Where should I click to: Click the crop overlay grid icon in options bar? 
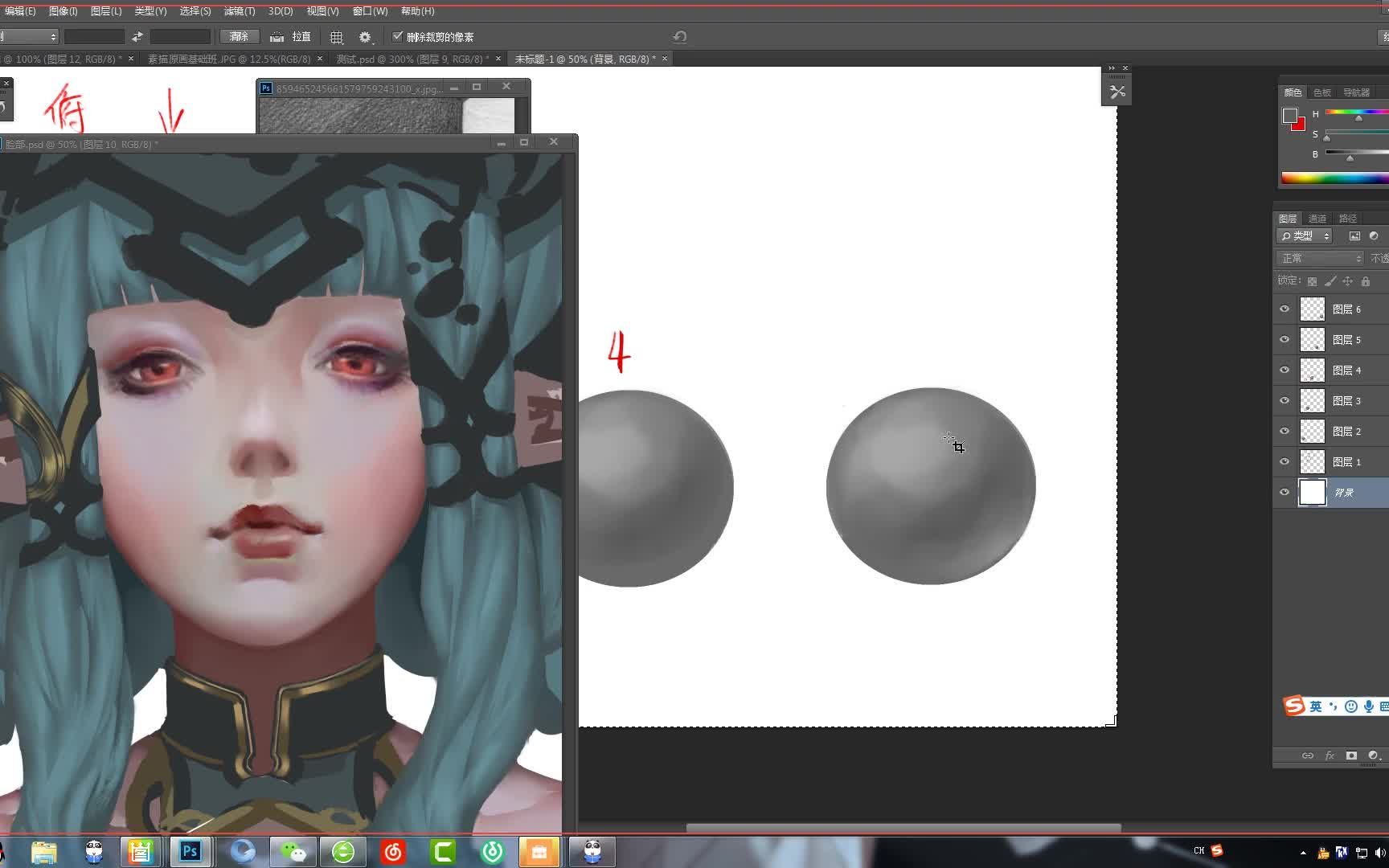pos(336,37)
